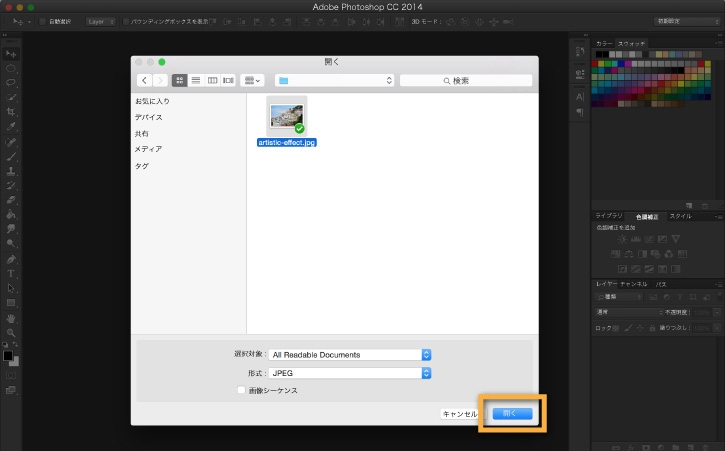Switch file dialog to icon view

click(x=179, y=80)
